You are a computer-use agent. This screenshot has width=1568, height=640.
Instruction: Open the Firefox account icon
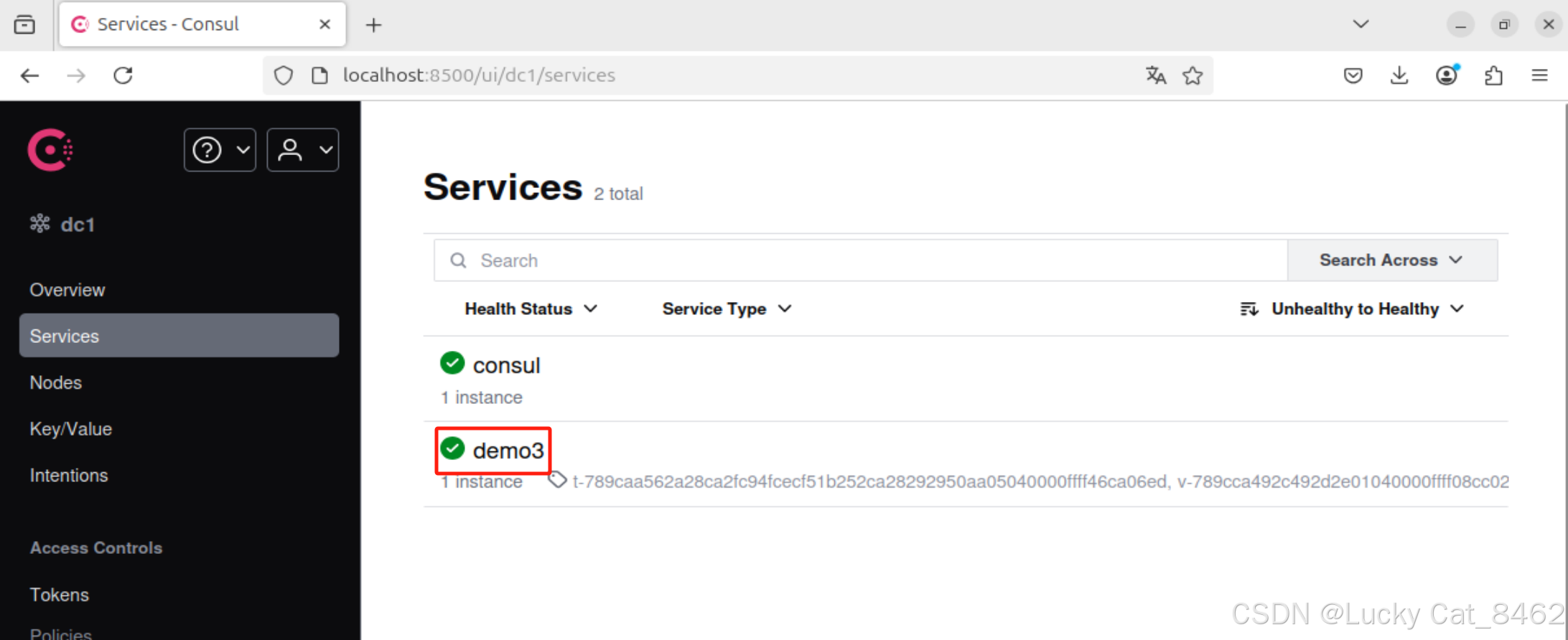tap(1447, 75)
